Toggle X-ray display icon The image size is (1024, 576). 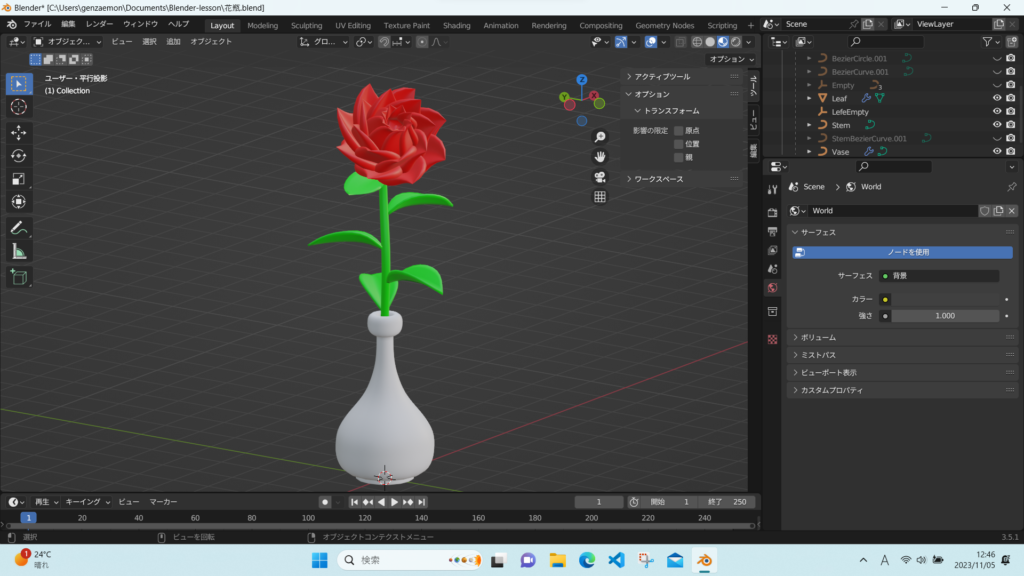coord(680,42)
